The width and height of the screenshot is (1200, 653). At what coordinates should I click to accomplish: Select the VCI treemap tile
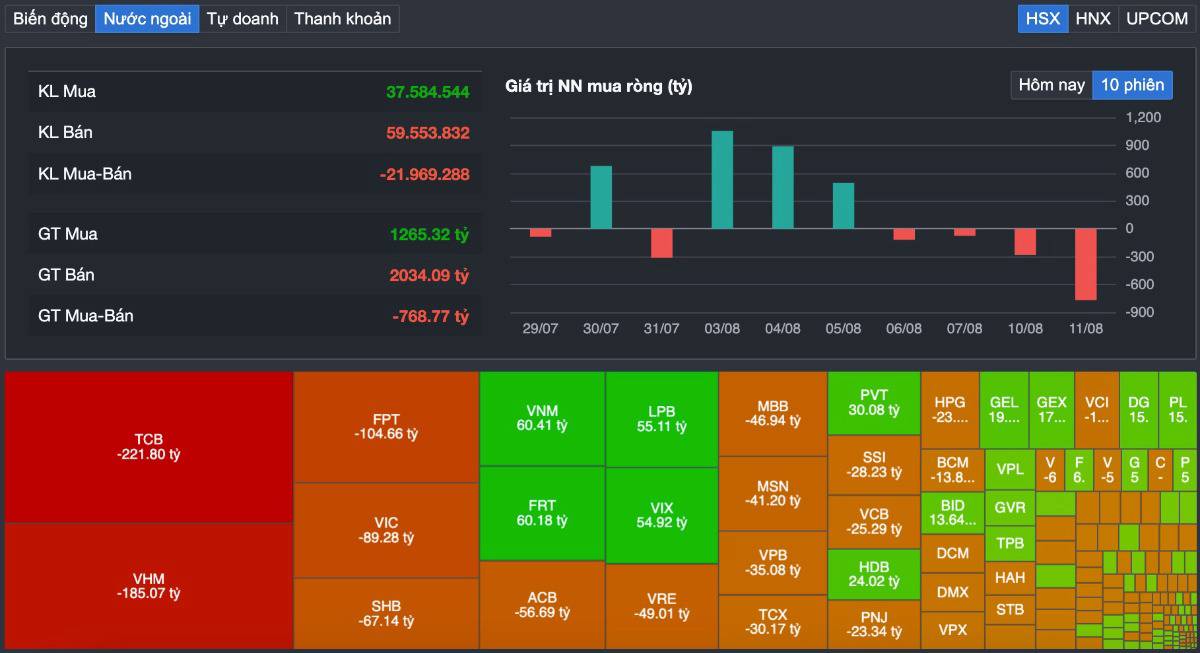(1097, 410)
